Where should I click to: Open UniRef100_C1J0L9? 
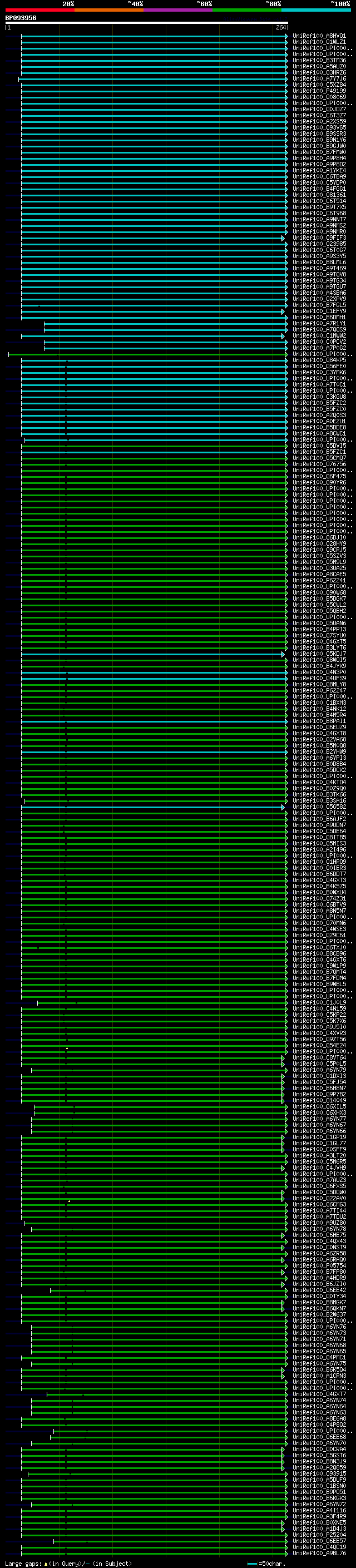319,1002
